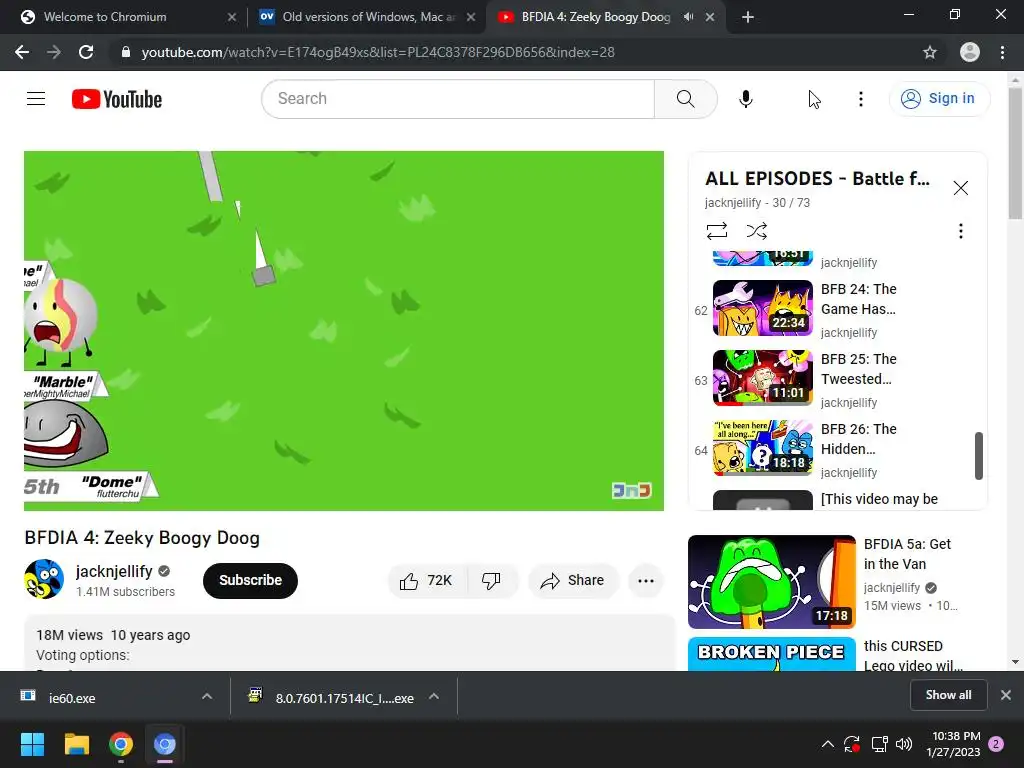Image resolution: width=1024 pixels, height=768 pixels.
Task: Focus the YouTube Search field
Action: click(x=458, y=99)
